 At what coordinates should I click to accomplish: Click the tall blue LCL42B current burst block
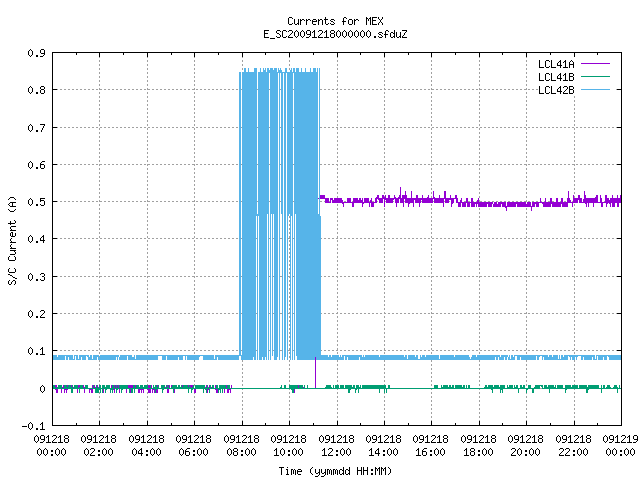tap(280, 213)
